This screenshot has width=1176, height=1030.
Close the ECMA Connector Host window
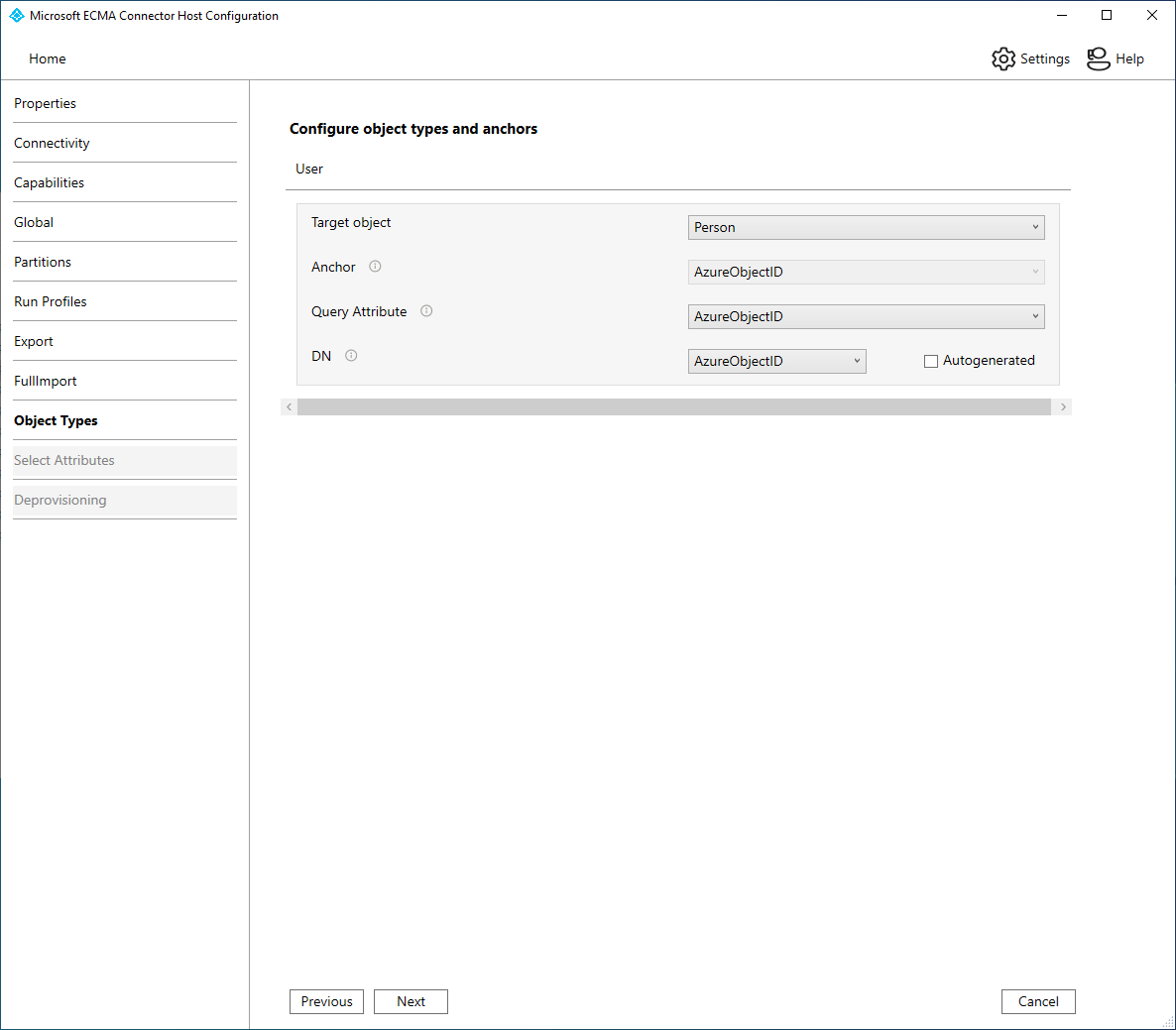point(1152,15)
